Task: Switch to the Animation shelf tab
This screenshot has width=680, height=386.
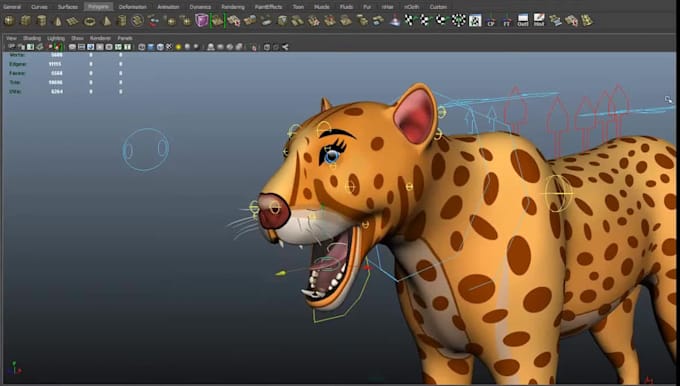Action: coord(168,7)
